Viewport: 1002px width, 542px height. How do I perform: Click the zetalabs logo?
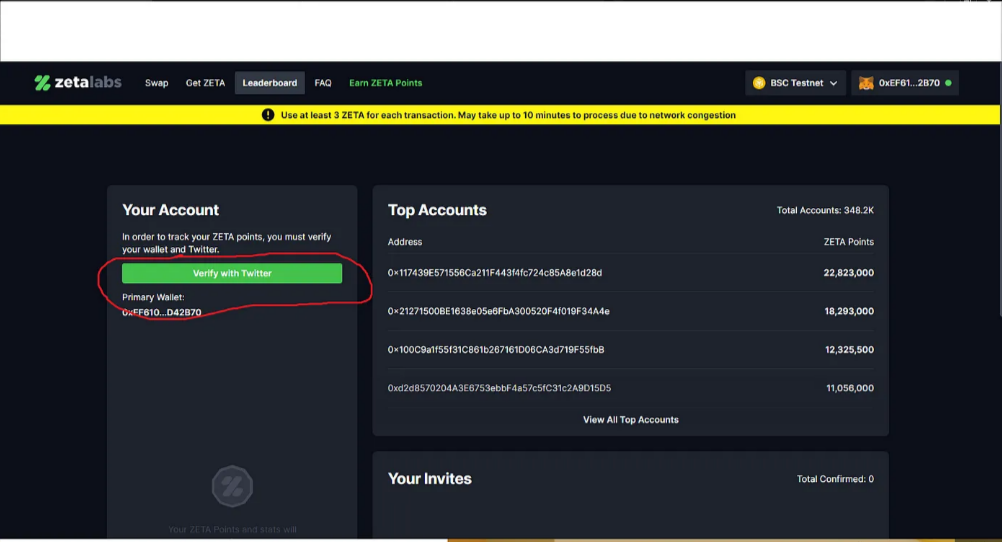tap(78, 82)
